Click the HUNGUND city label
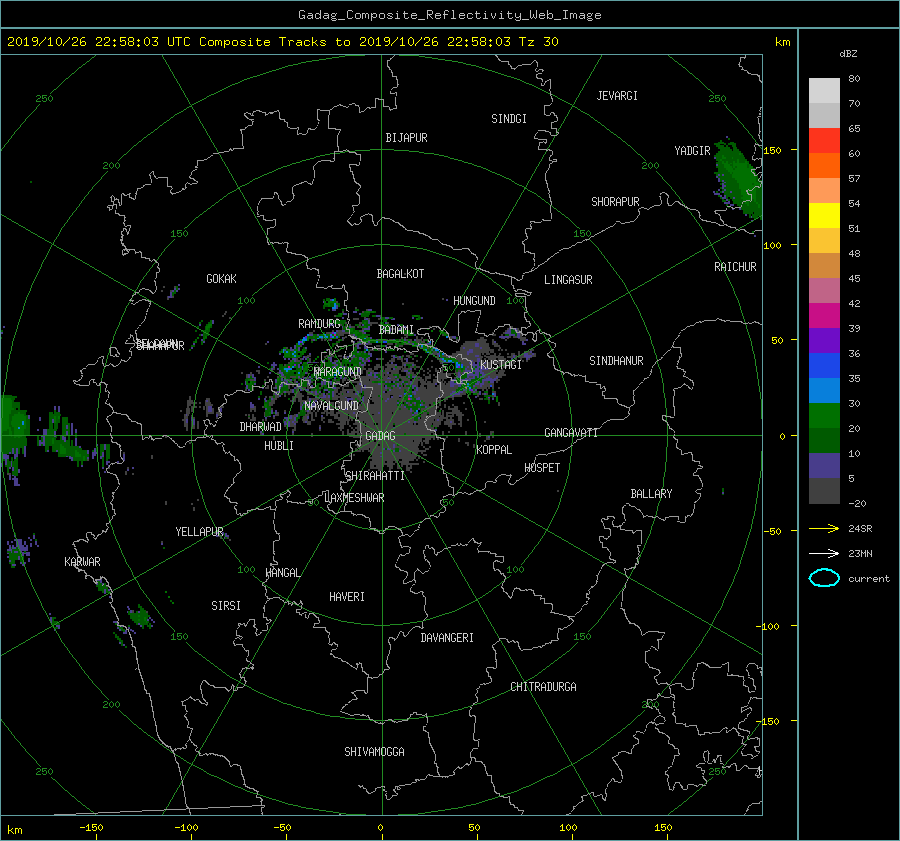The image size is (900, 841). 474,300
